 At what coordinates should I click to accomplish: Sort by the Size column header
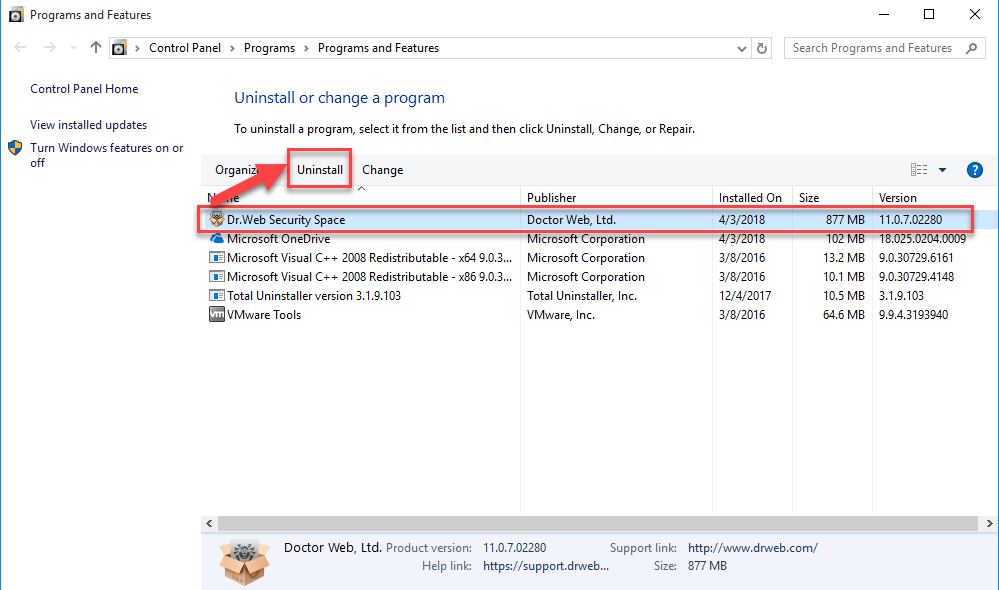809,198
